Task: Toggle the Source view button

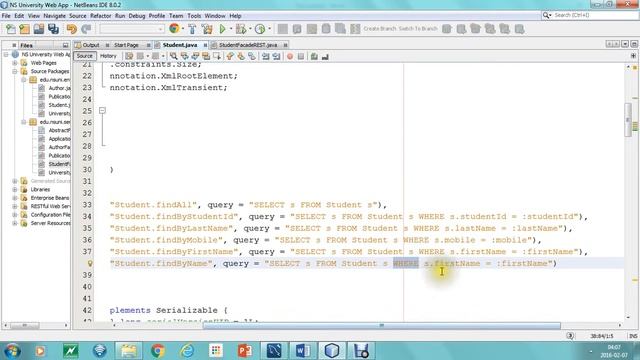Action: (x=84, y=56)
